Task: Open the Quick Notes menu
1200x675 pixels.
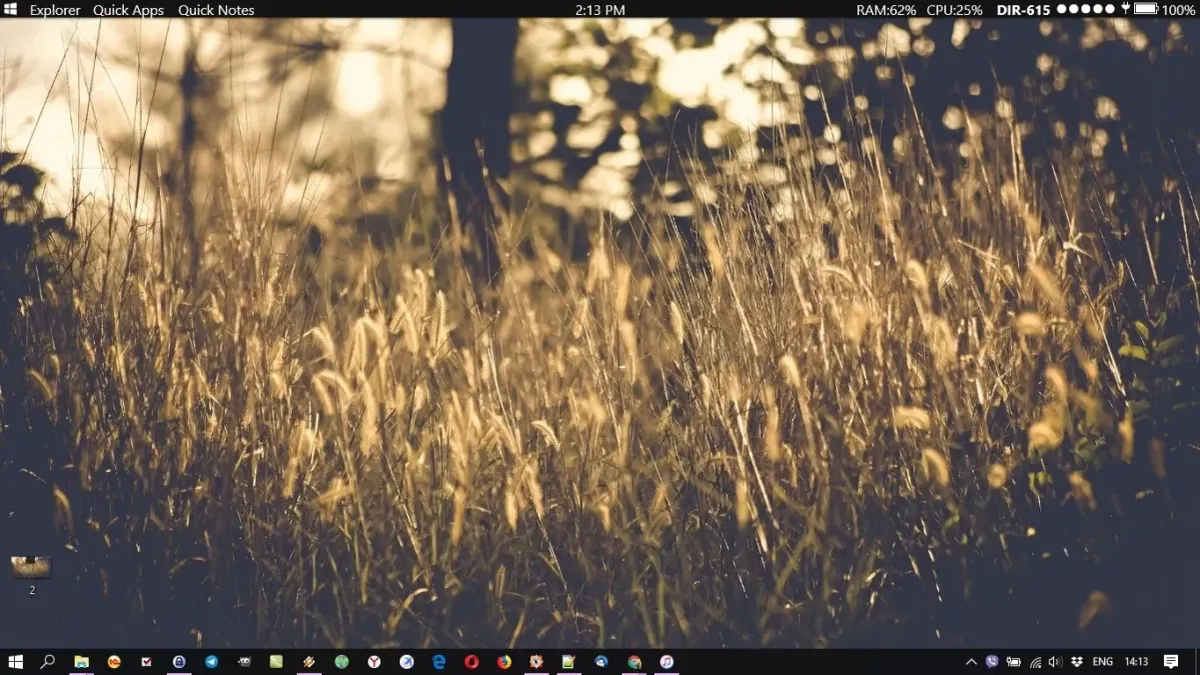Action: click(x=216, y=10)
